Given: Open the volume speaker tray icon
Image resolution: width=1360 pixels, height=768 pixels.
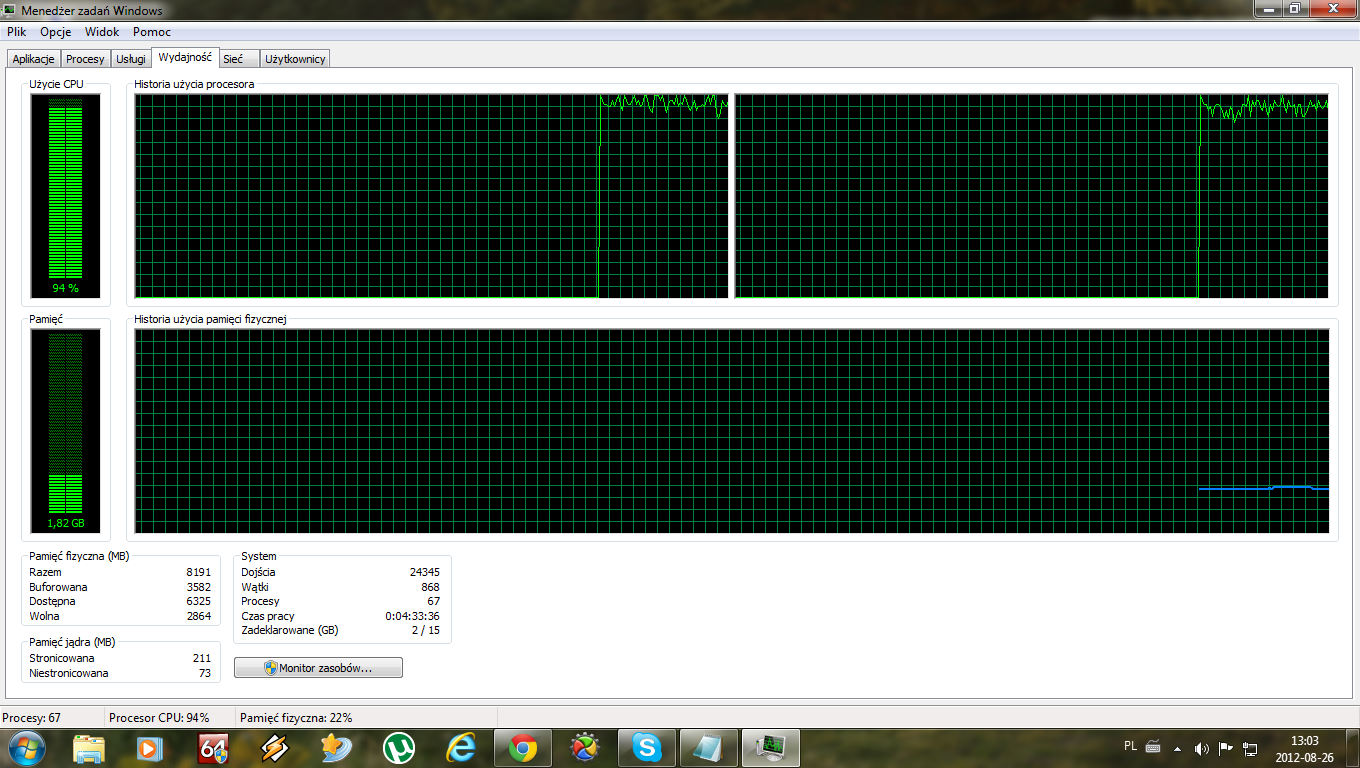Looking at the screenshot, I should [1202, 748].
